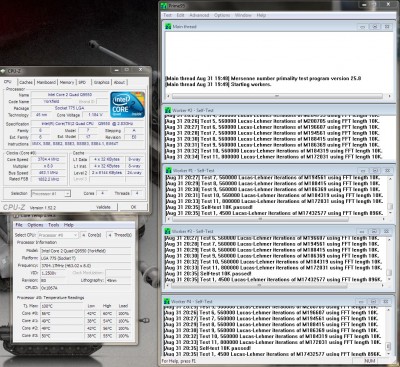Click the Prime95 title bar icon

(164, 6)
